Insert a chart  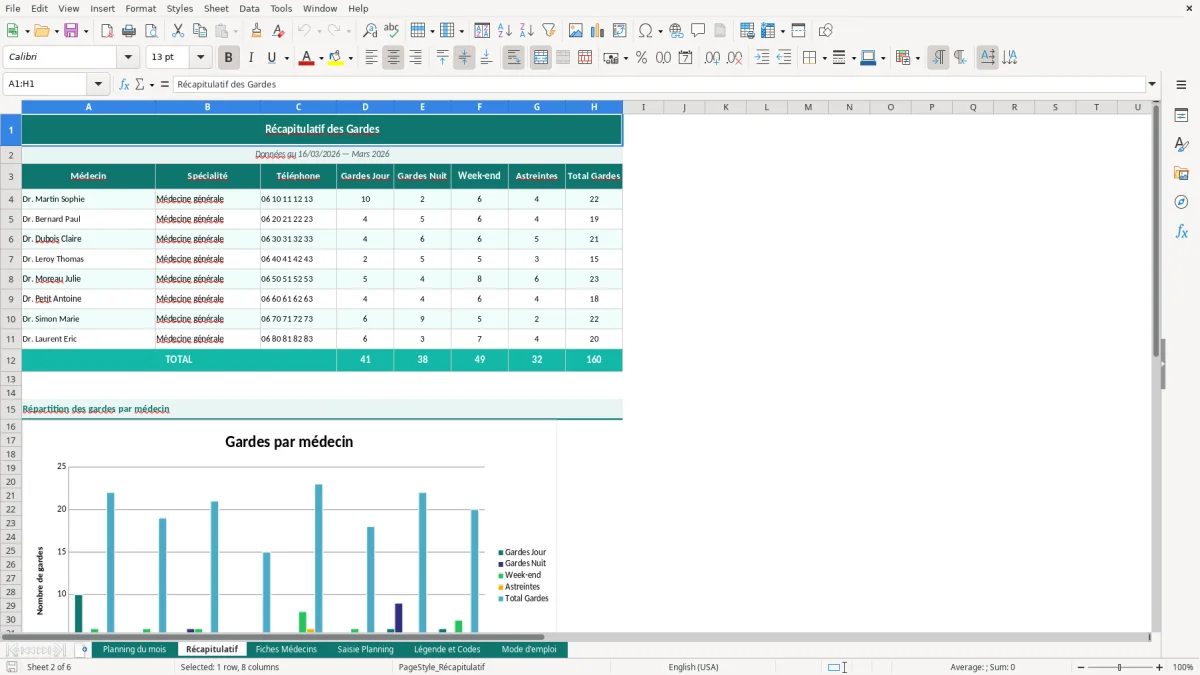coord(598,31)
